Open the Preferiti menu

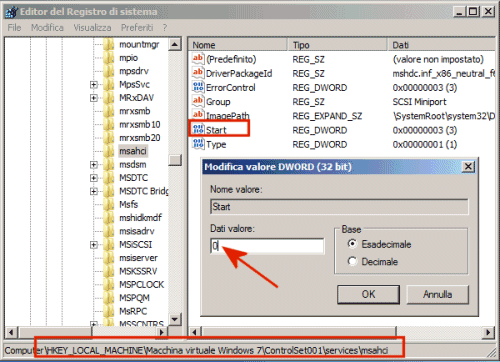tap(137, 27)
